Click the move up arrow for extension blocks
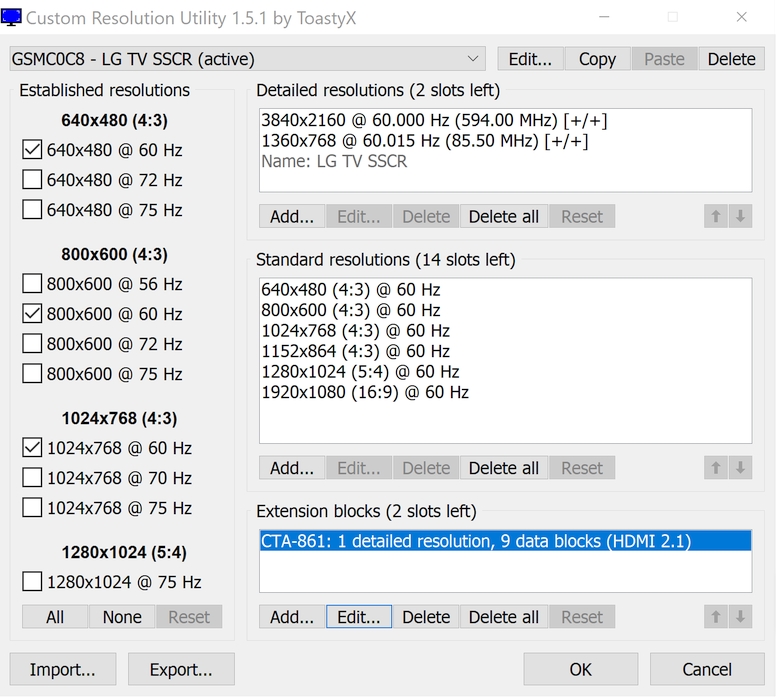776x697 pixels. click(715, 617)
